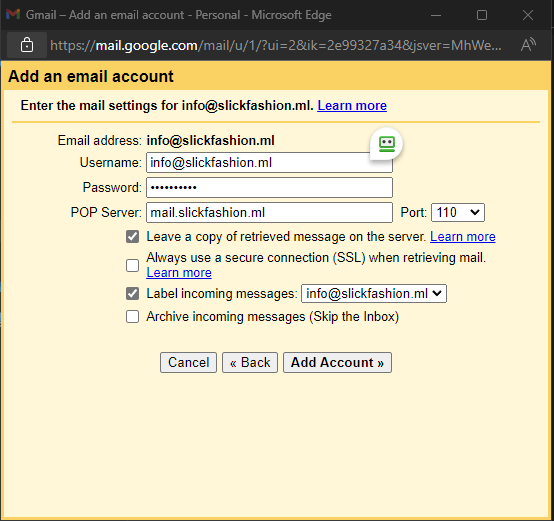Minimize the Edge window
Image resolution: width=554 pixels, height=521 pixels.
pyautogui.click(x=436, y=15)
